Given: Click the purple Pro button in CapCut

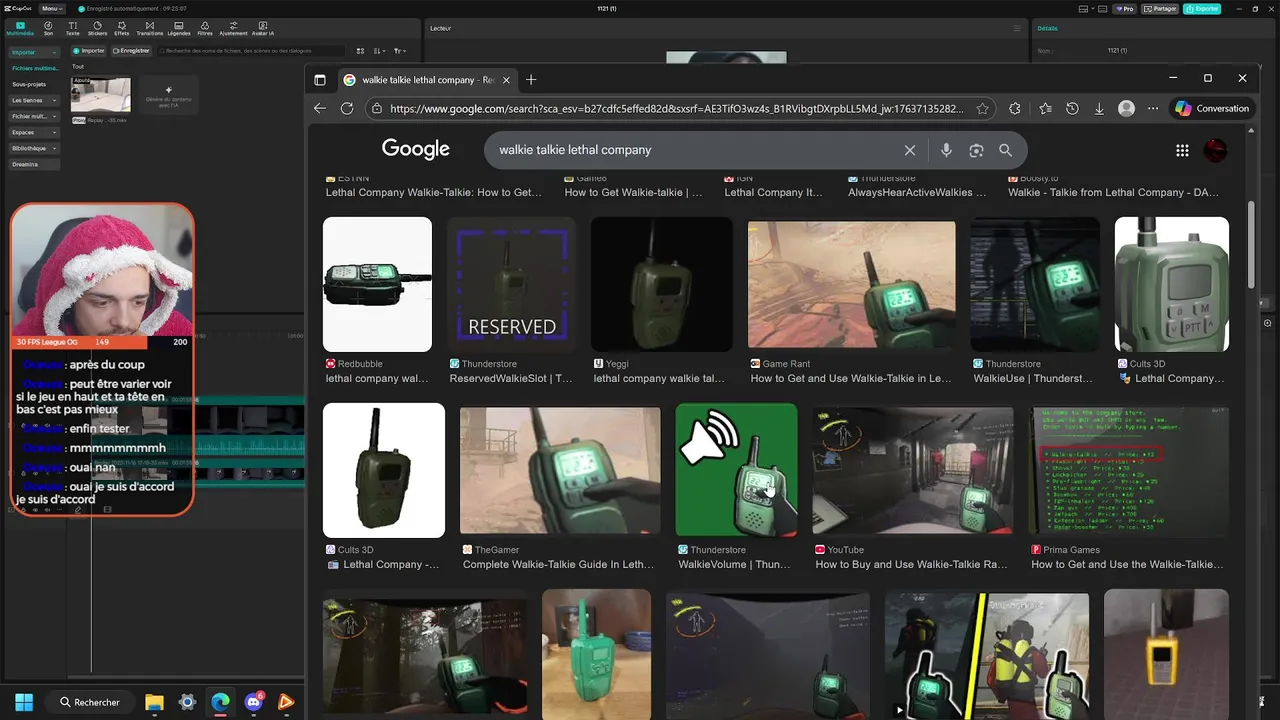Looking at the screenshot, I should (1126, 8).
